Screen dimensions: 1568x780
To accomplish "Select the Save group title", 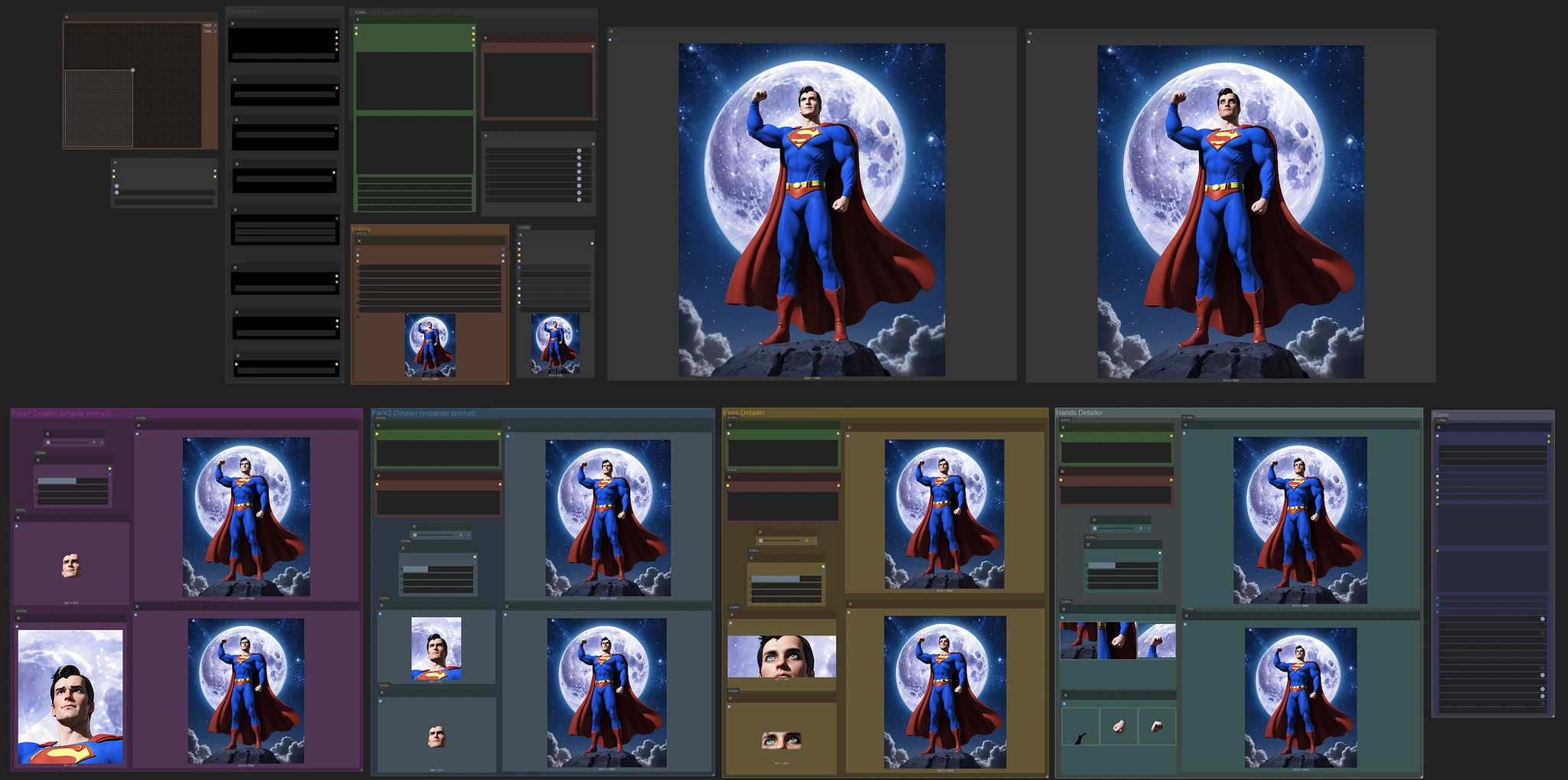I will [1441, 415].
